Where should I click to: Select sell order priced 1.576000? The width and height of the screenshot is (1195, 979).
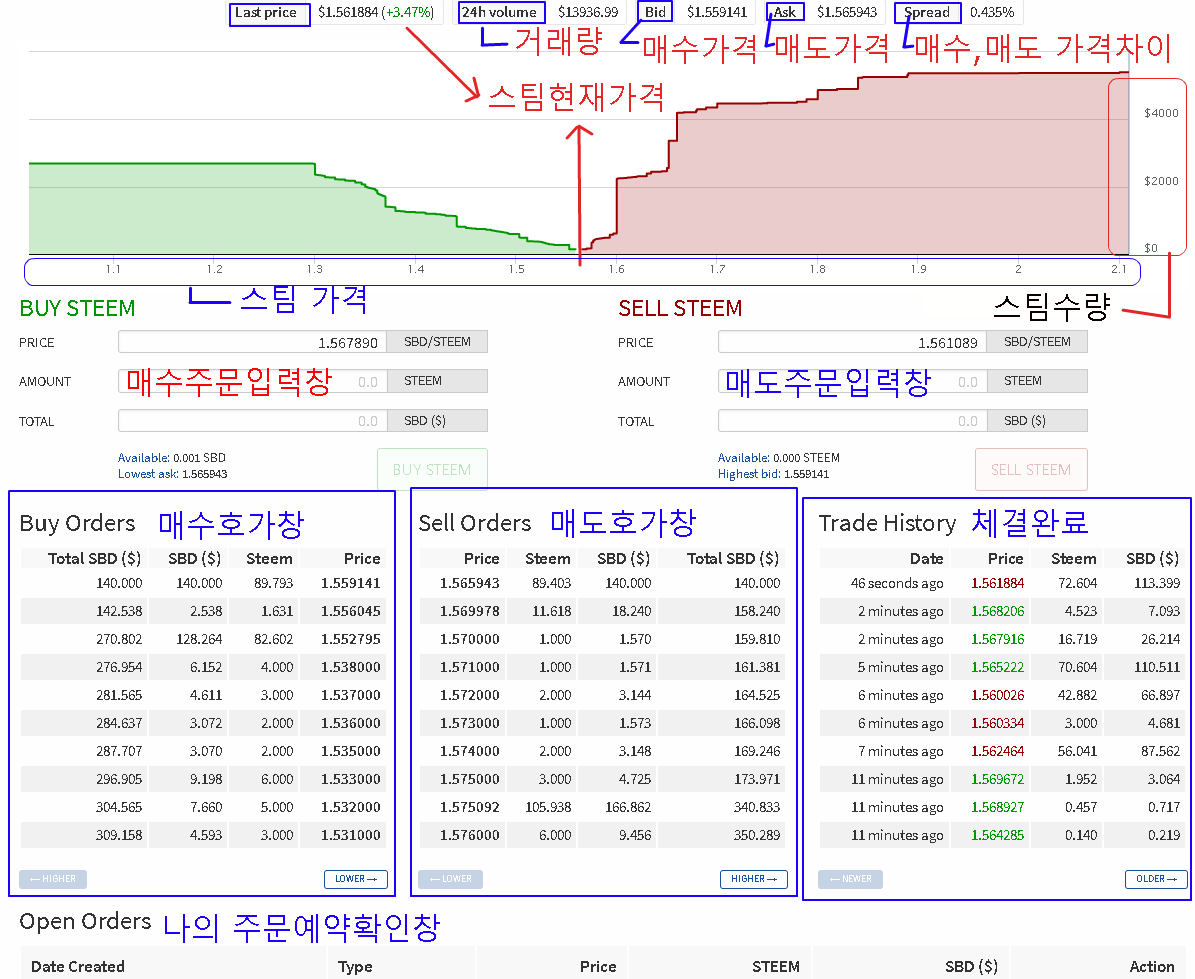[x=603, y=836]
